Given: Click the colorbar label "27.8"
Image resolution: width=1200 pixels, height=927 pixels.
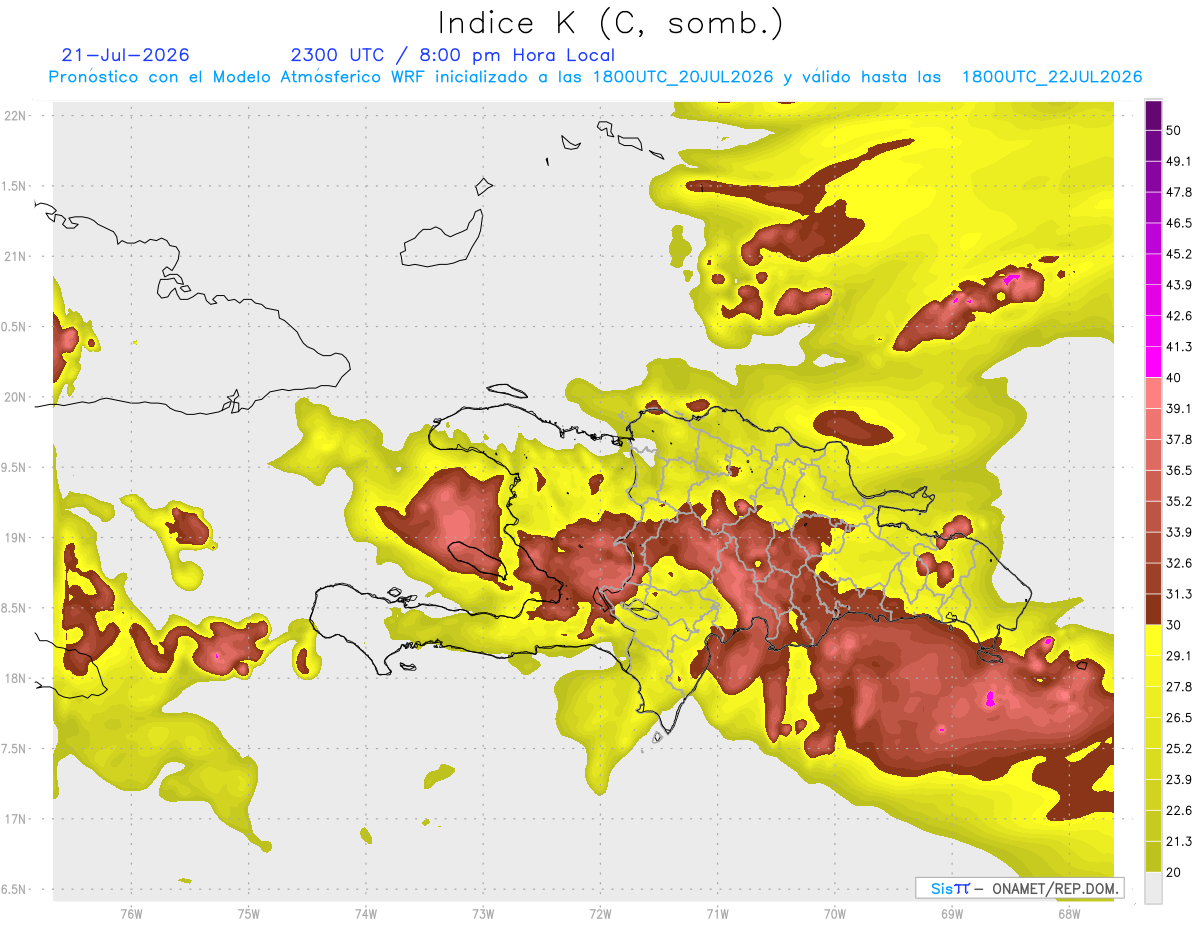Looking at the screenshot, I should pos(1179,687).
